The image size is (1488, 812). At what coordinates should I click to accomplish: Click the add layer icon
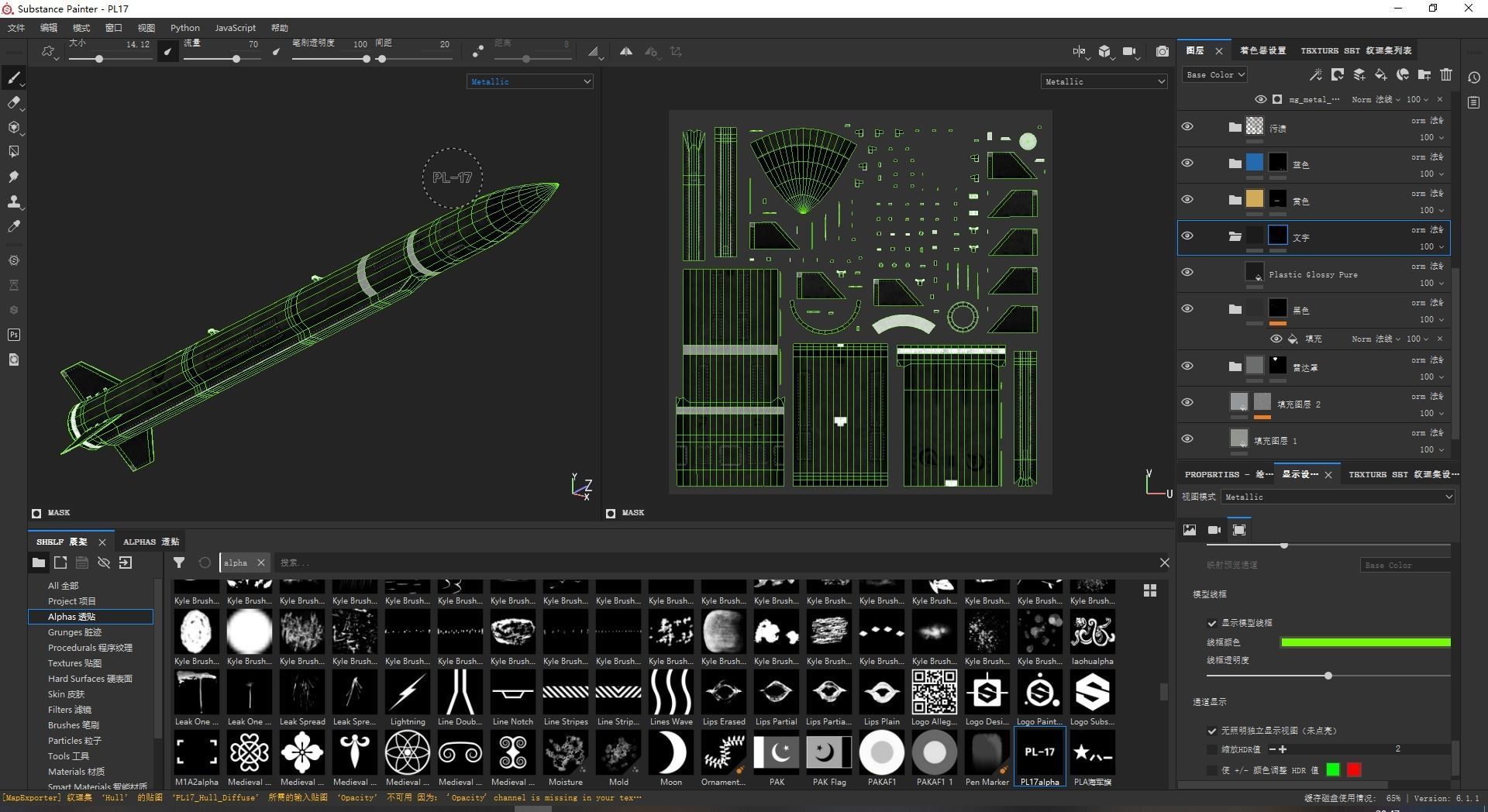(1359, 74)
